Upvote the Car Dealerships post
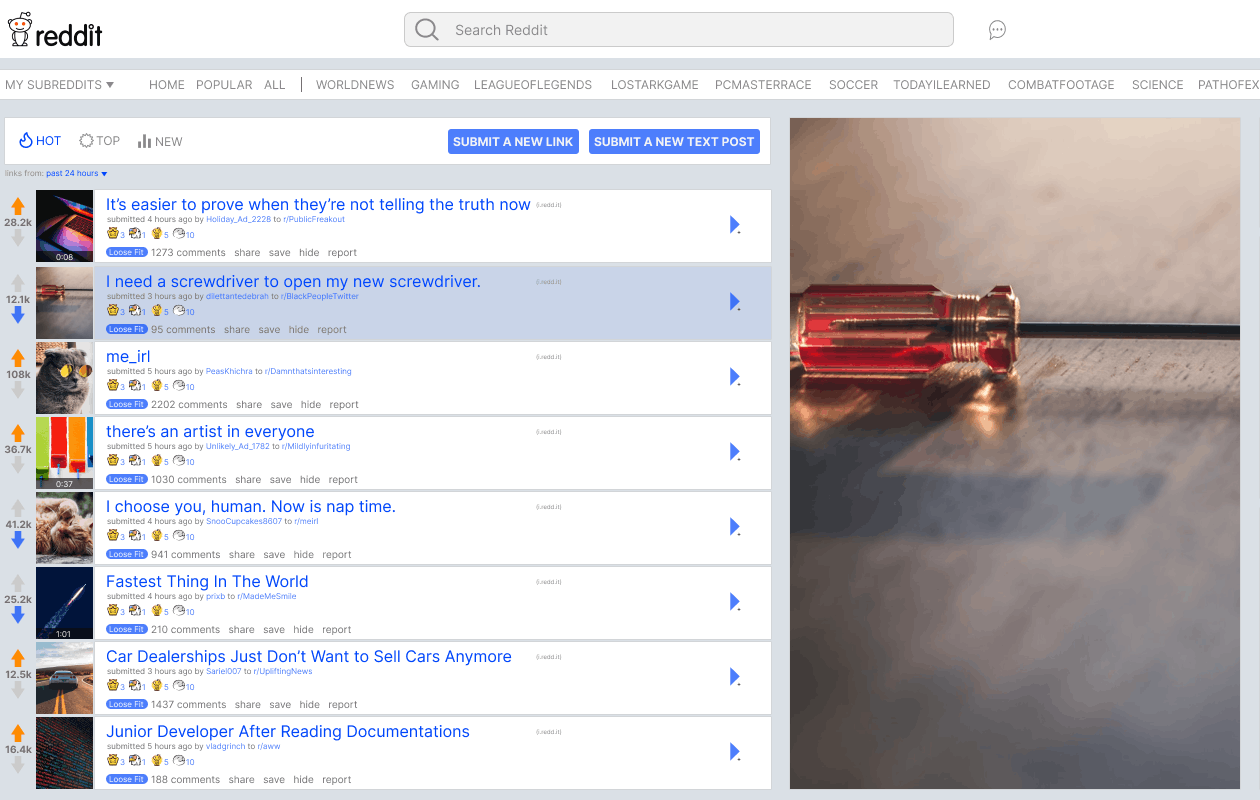The width and height of the screenshot is (1260, 800). [17, 658]
